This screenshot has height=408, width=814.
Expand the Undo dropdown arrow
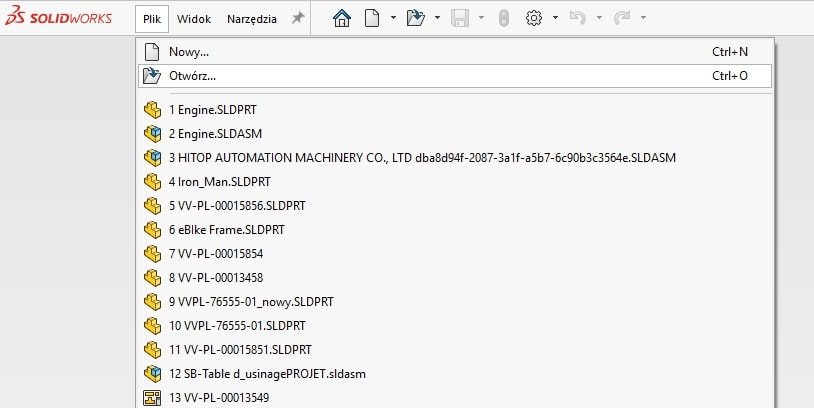(599, 18)
